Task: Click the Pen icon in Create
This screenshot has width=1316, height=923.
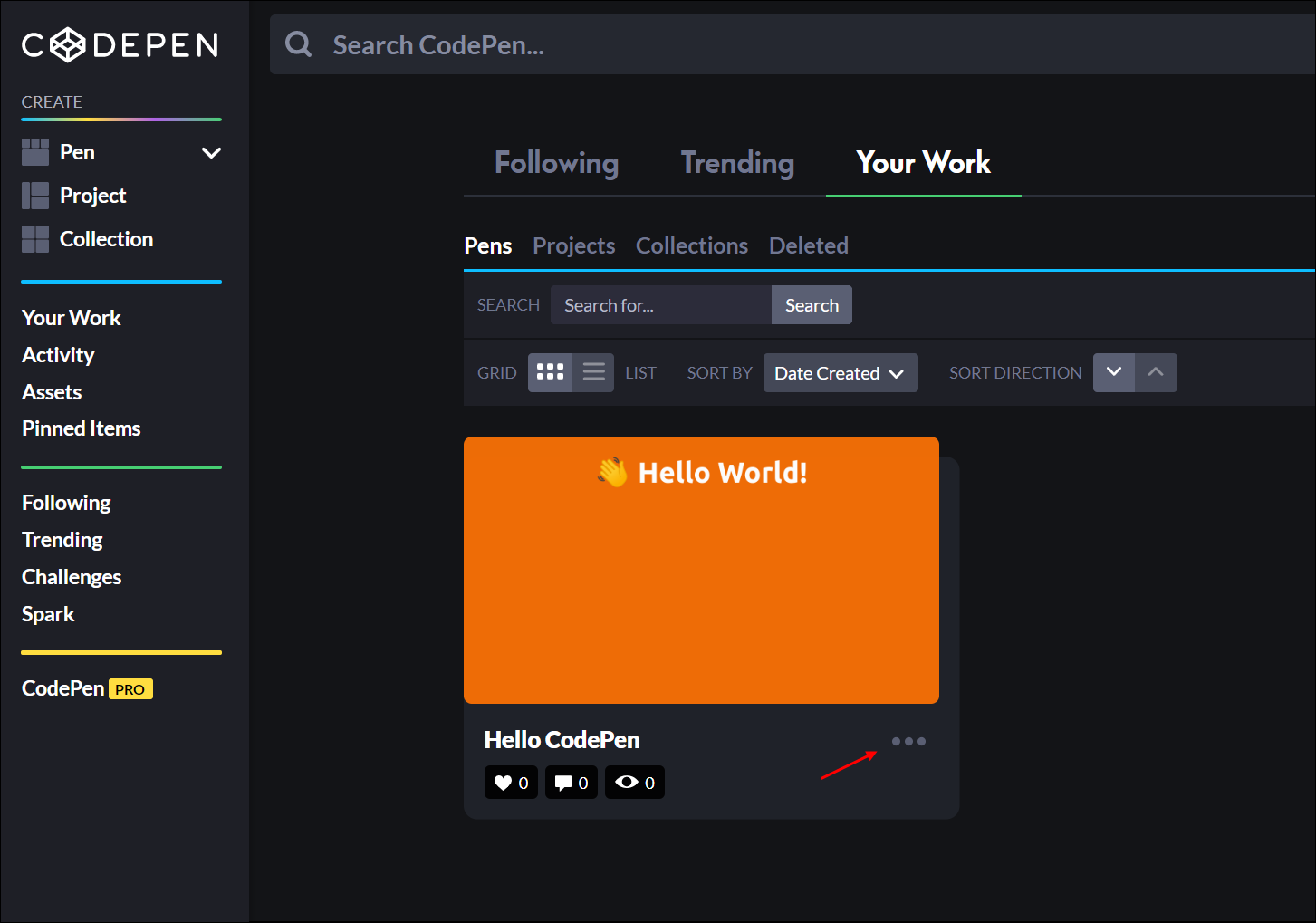Action: tap(35, 152)
